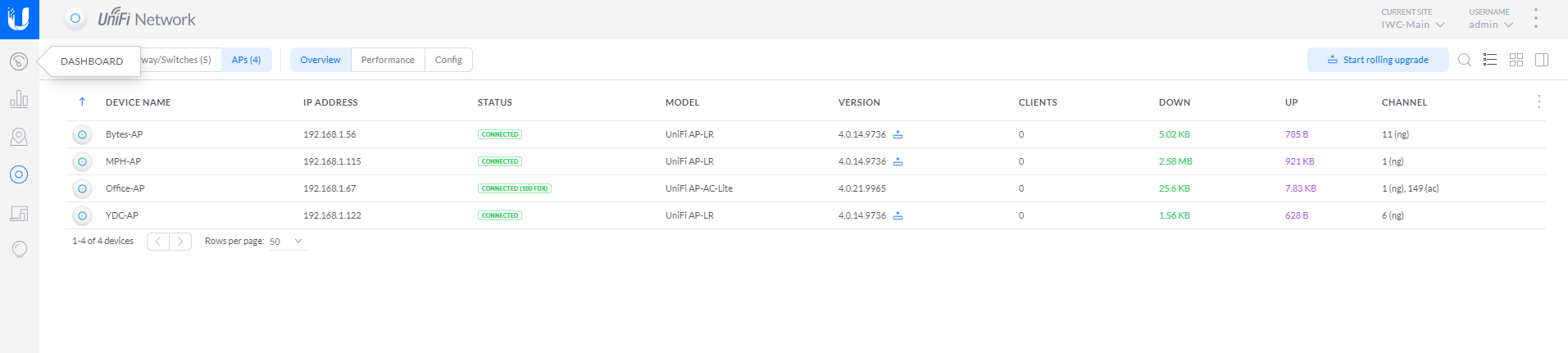Expand the Current Site IWC-Main dropdown

pos(1413,25)
